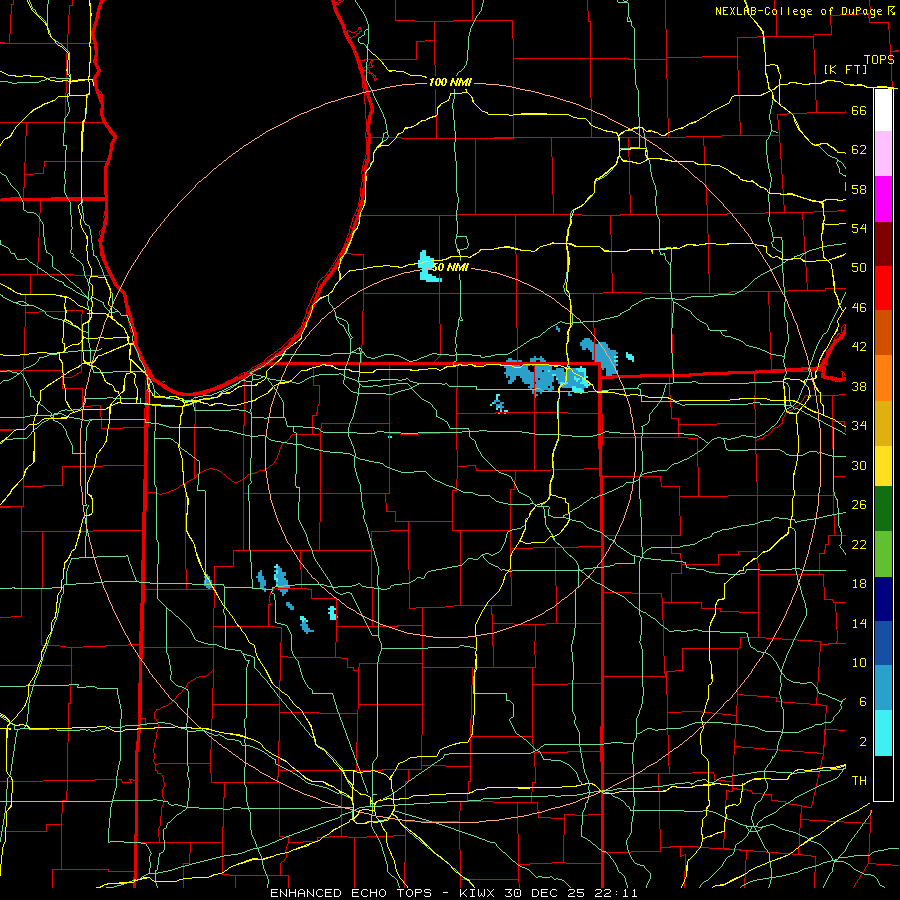This screenshot has width=900, height=900.
Task: Click the bright orange legend swatch
Action: (x=883, y=378)
